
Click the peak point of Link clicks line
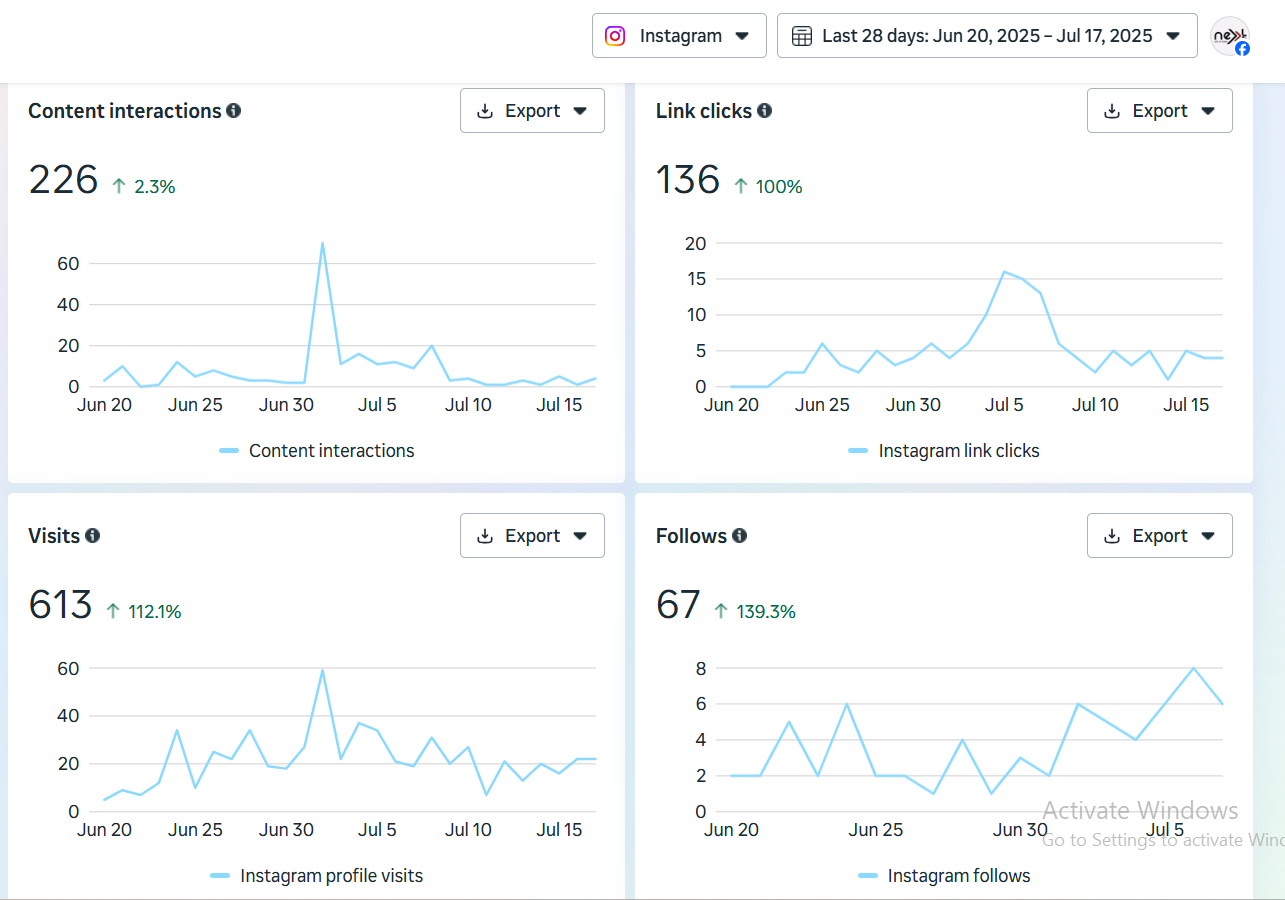(x=1004, y=271)
